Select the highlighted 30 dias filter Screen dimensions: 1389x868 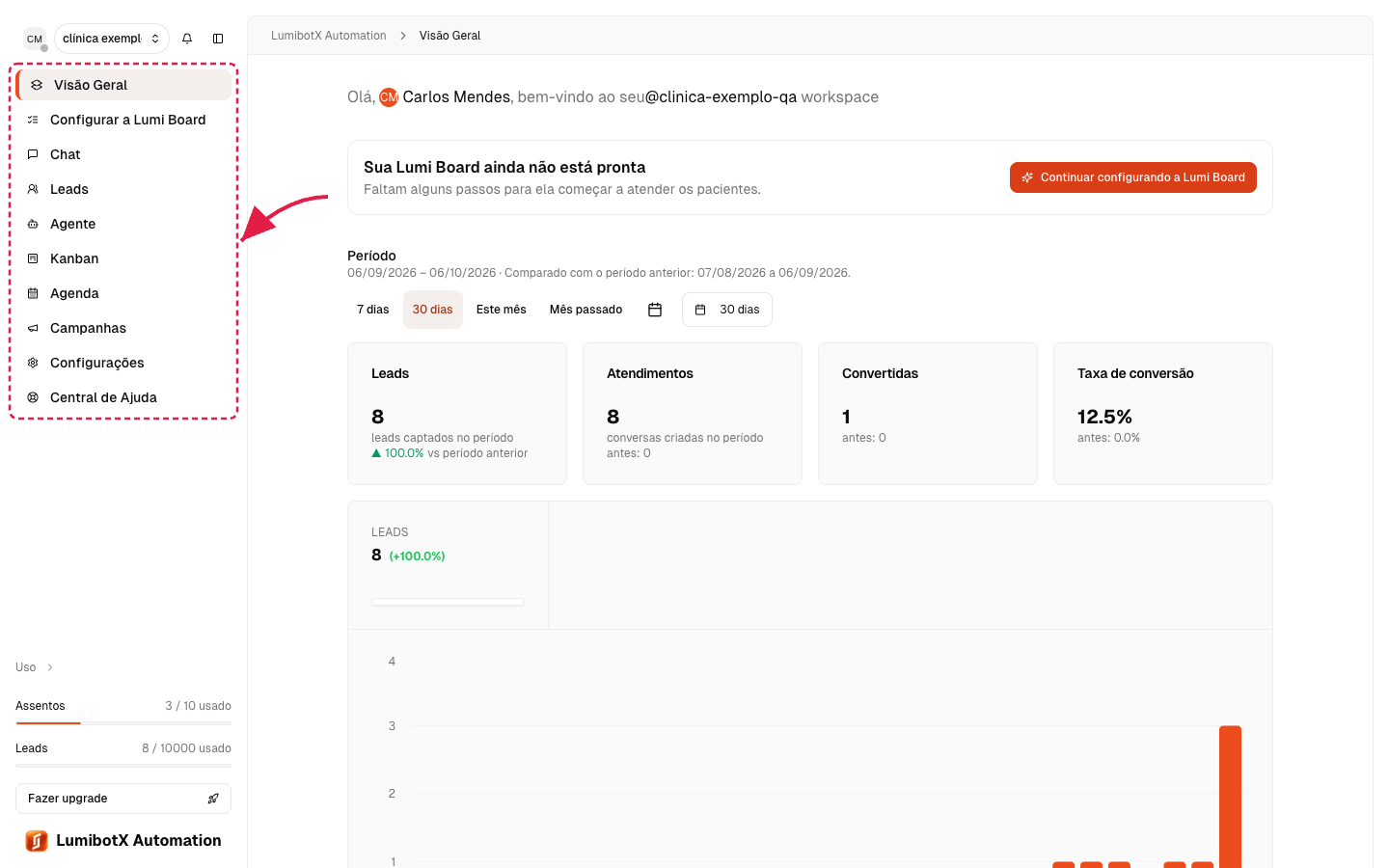433,310
